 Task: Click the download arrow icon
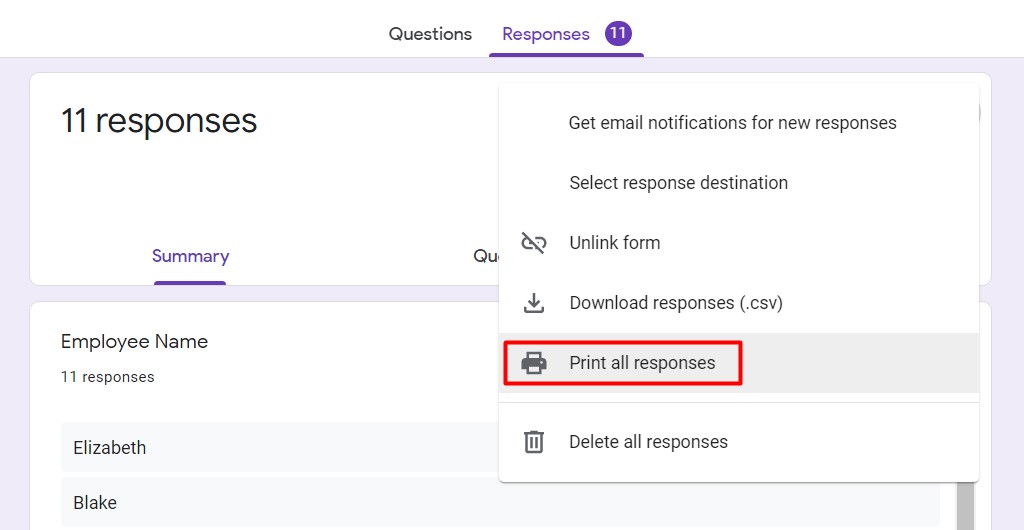534,303
